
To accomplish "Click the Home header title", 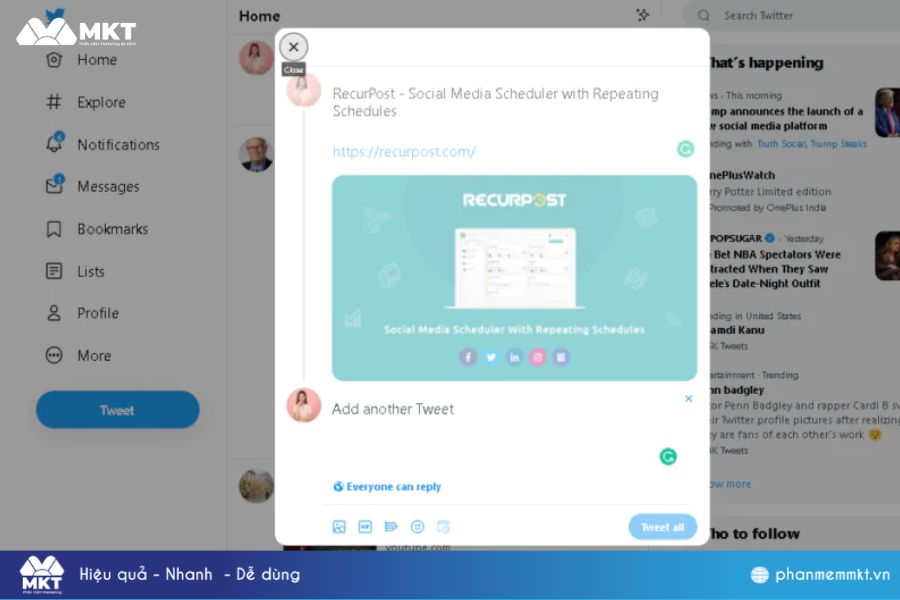I will click(259, 16).
